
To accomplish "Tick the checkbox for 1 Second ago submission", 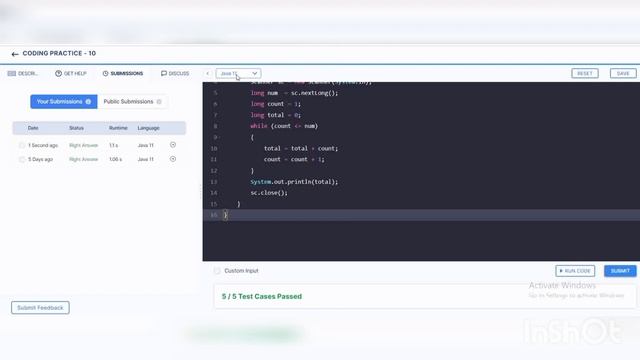I will point(22,145).
